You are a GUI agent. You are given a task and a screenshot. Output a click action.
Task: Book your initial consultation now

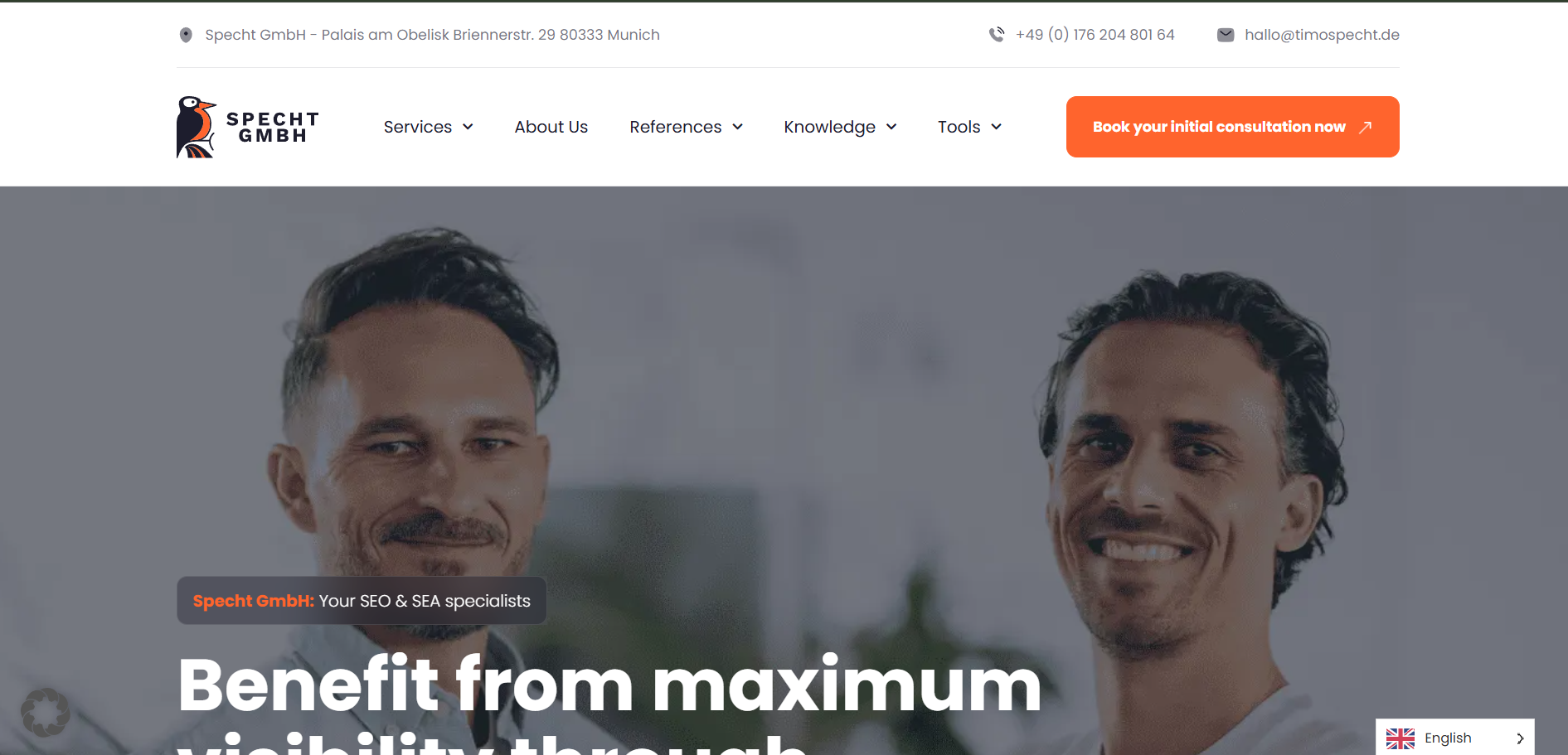click(1232, 127)
